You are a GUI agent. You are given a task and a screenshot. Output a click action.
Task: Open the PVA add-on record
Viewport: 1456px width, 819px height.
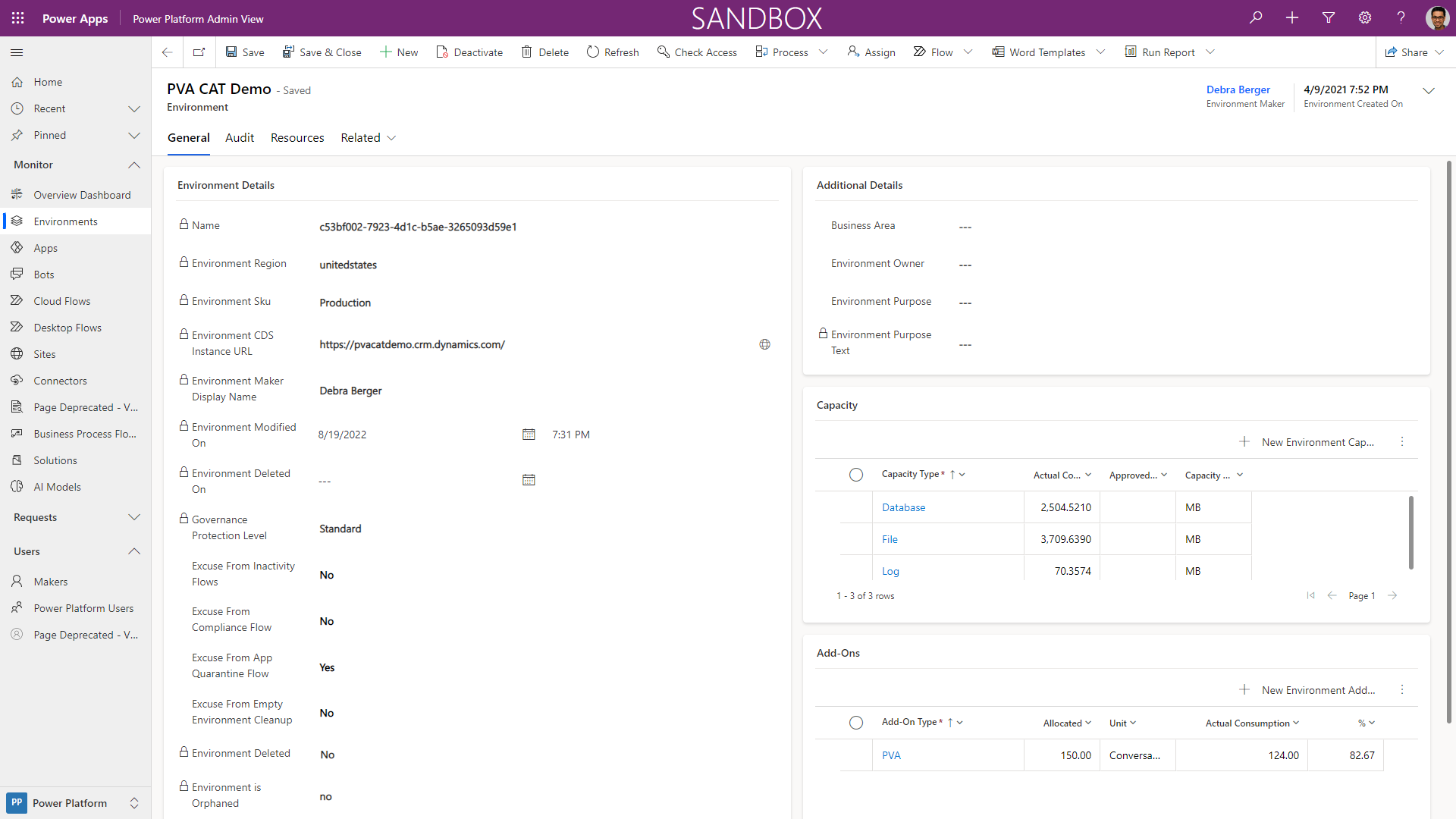[891, 755]
